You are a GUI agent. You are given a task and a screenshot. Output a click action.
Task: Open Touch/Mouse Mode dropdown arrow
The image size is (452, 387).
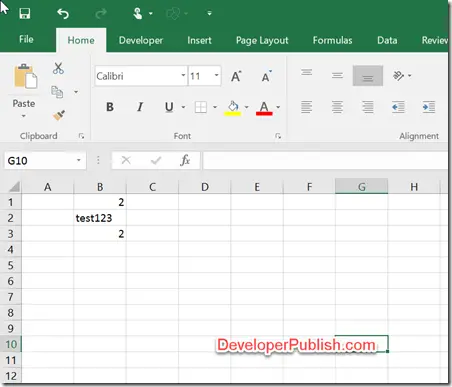(151, 14)
